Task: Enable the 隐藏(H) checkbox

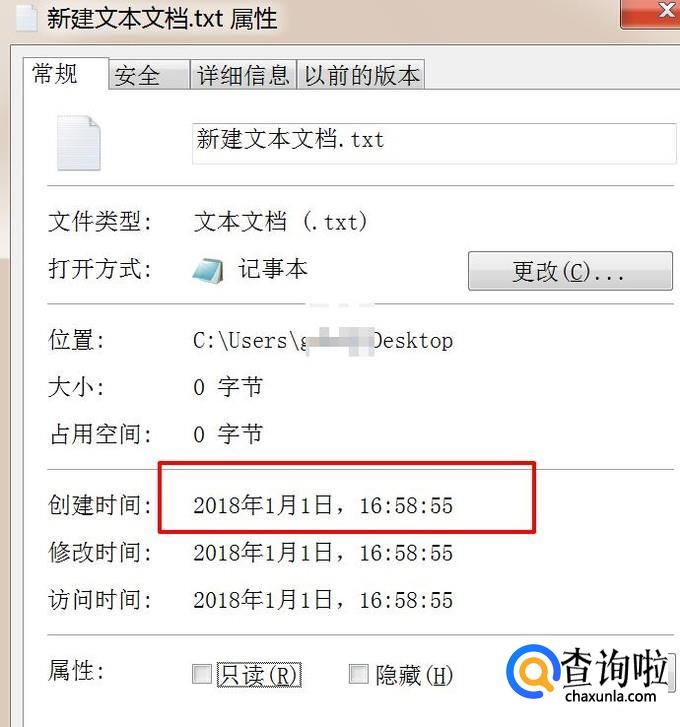Action: point(358,674)
